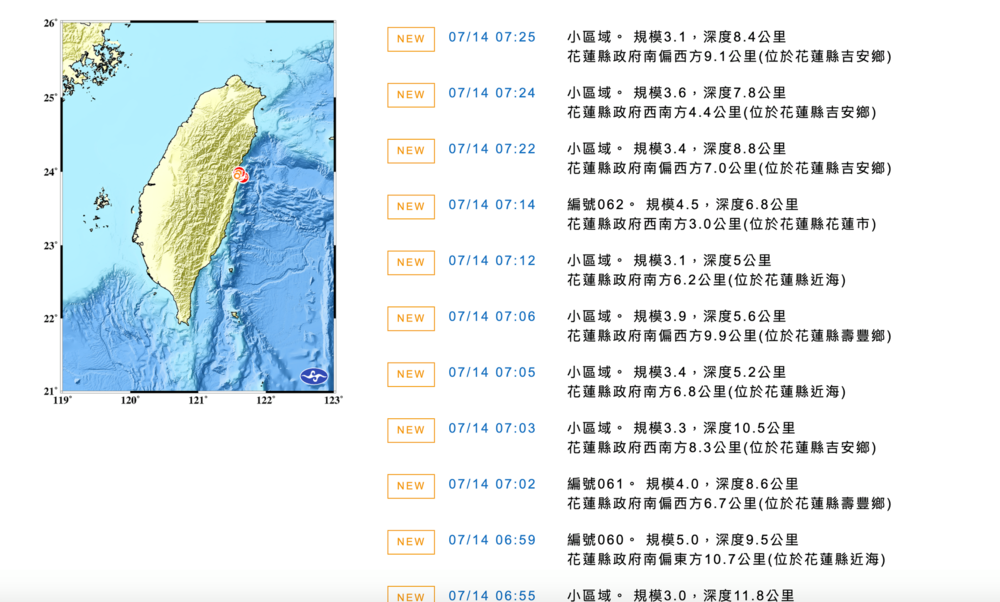This screenshot has width=1000, height=602.
Task: Click the NEW badge beside 07/14 06:59
Action: [410, 542]
